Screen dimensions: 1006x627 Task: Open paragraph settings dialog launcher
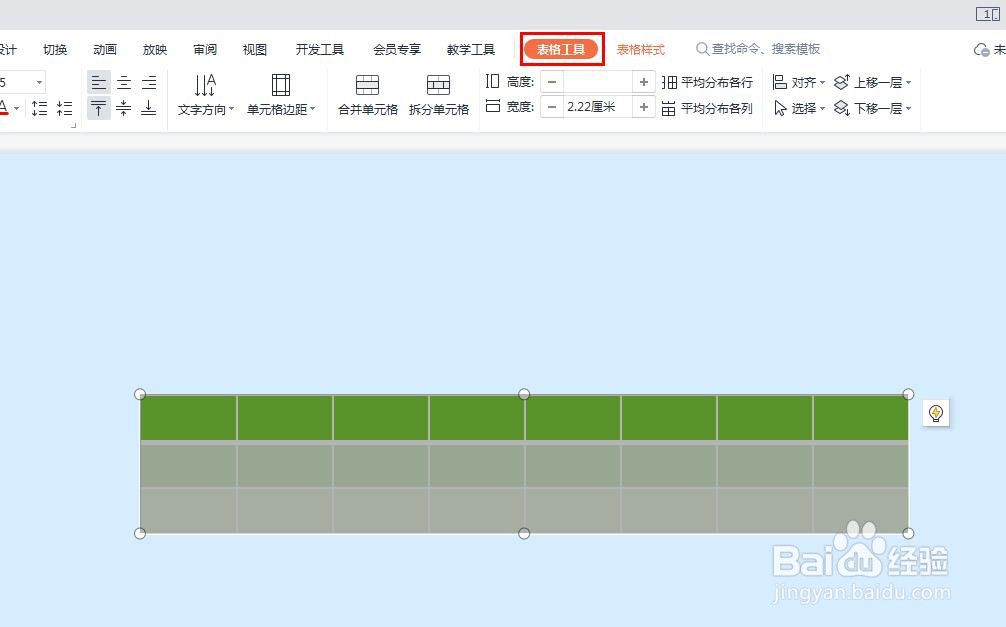point(73,126)
